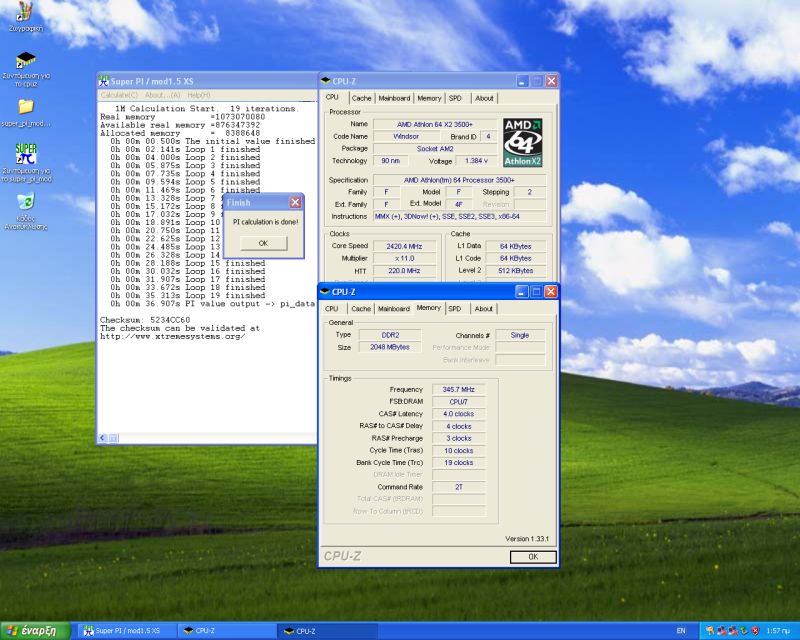800x640 pixels.
Task: Switch to Mainboard tab in the Processor CPU-Z window
Action: (394, 98)
